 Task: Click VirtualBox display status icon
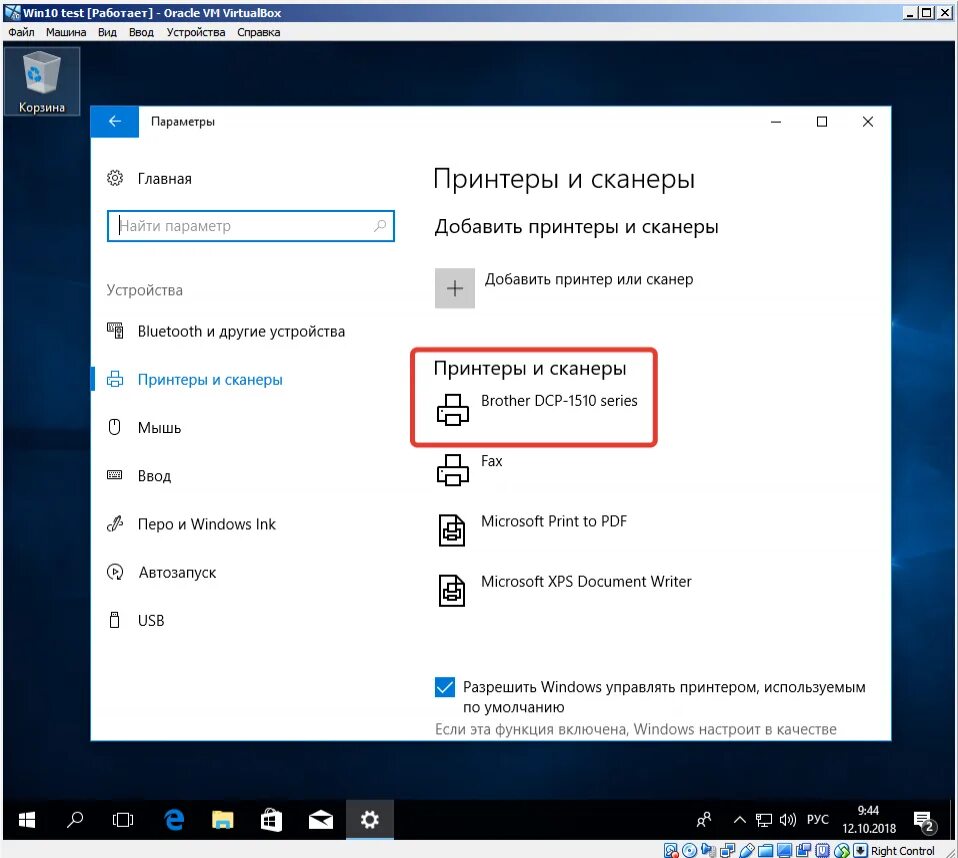784,850
